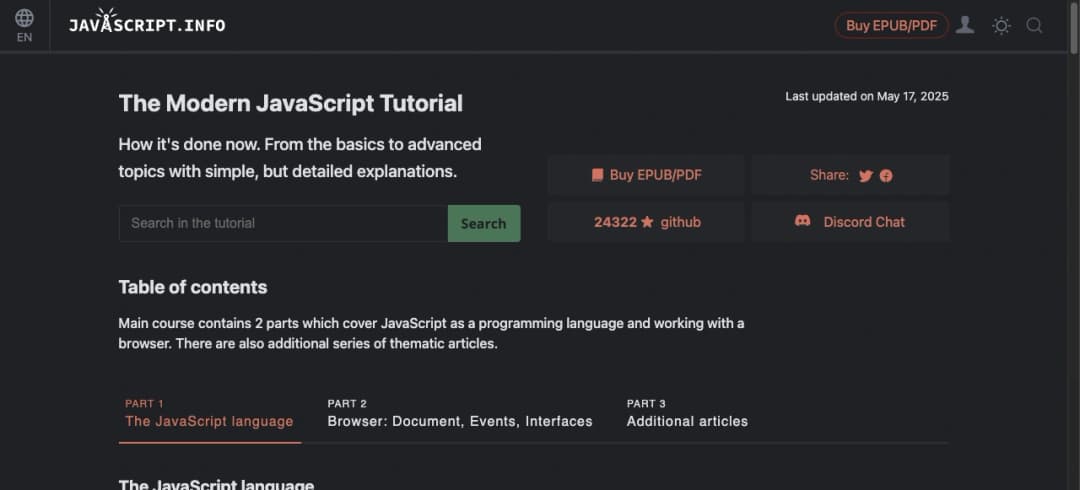Open Part 3 Additional articles tab
This screenshot has width=1080, height=490.
tap(687, 414)
